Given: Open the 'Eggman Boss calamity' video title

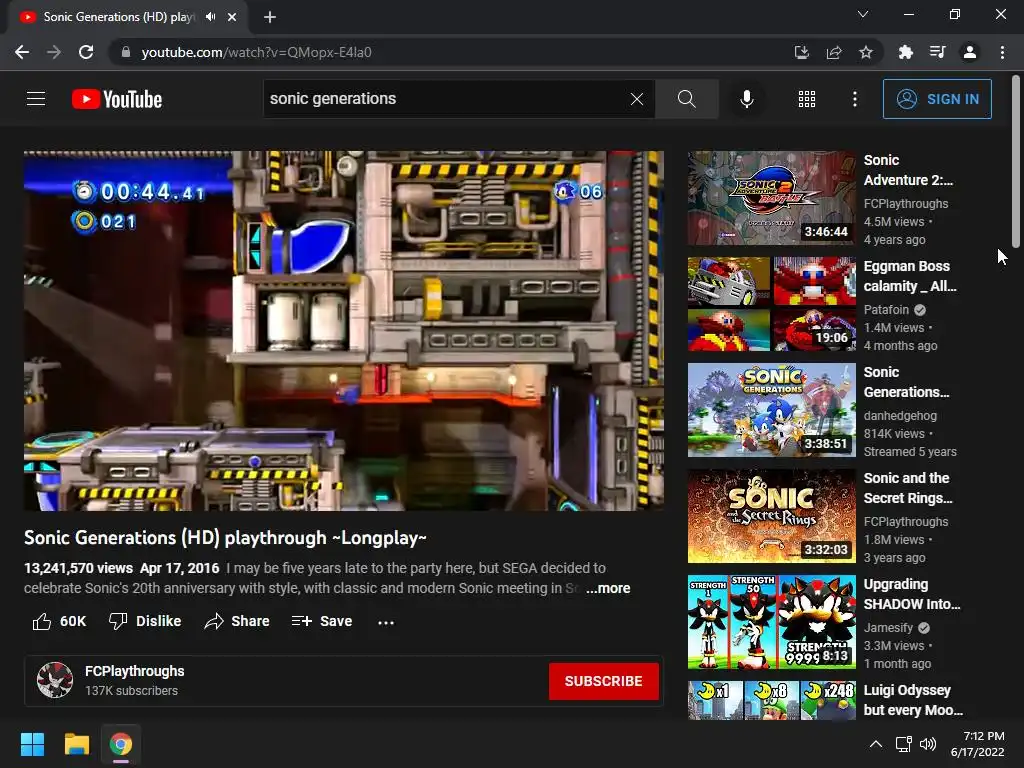Looking at the screenshot, I should (x=910, y=276).
